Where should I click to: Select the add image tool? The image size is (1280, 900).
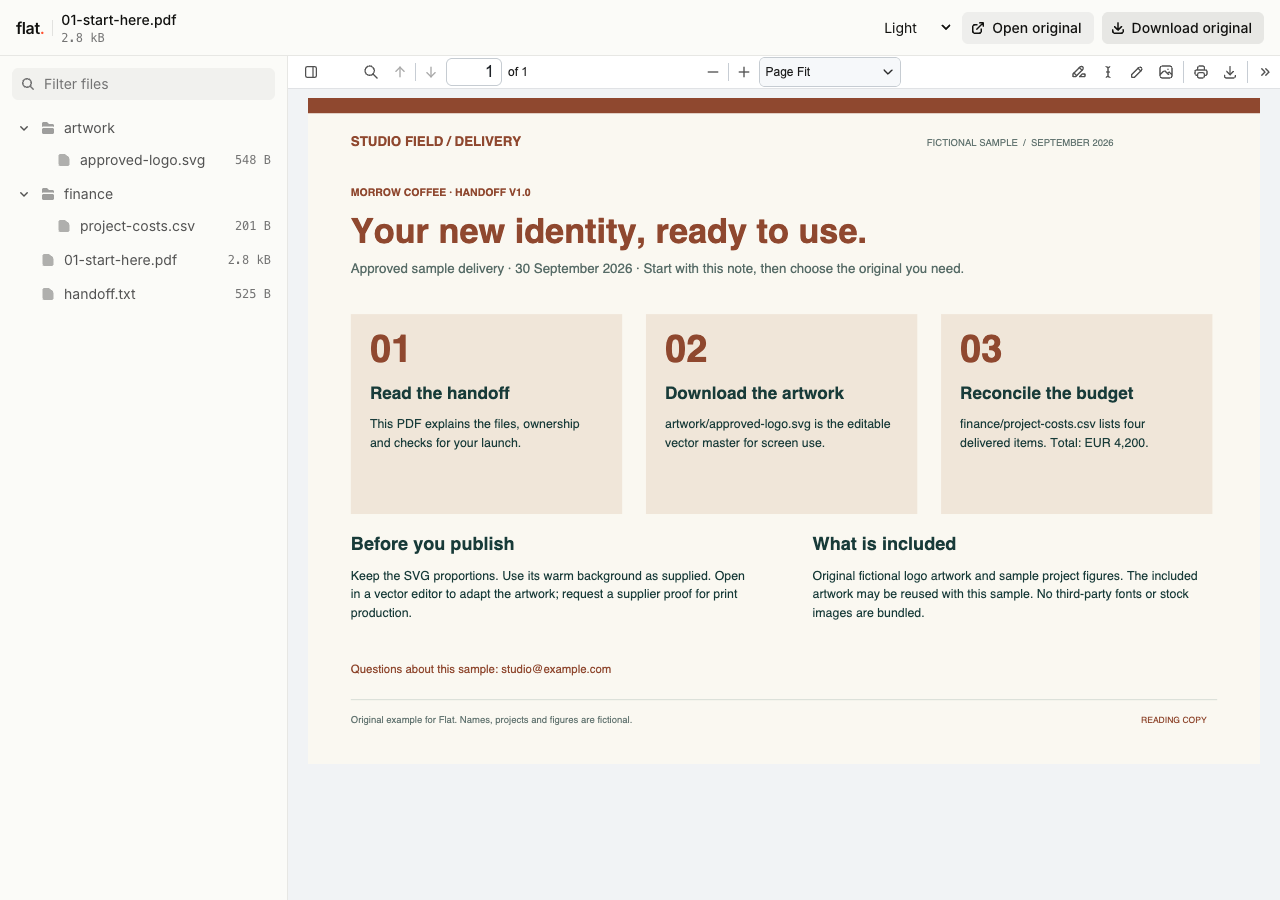(x=1166, y=72)
